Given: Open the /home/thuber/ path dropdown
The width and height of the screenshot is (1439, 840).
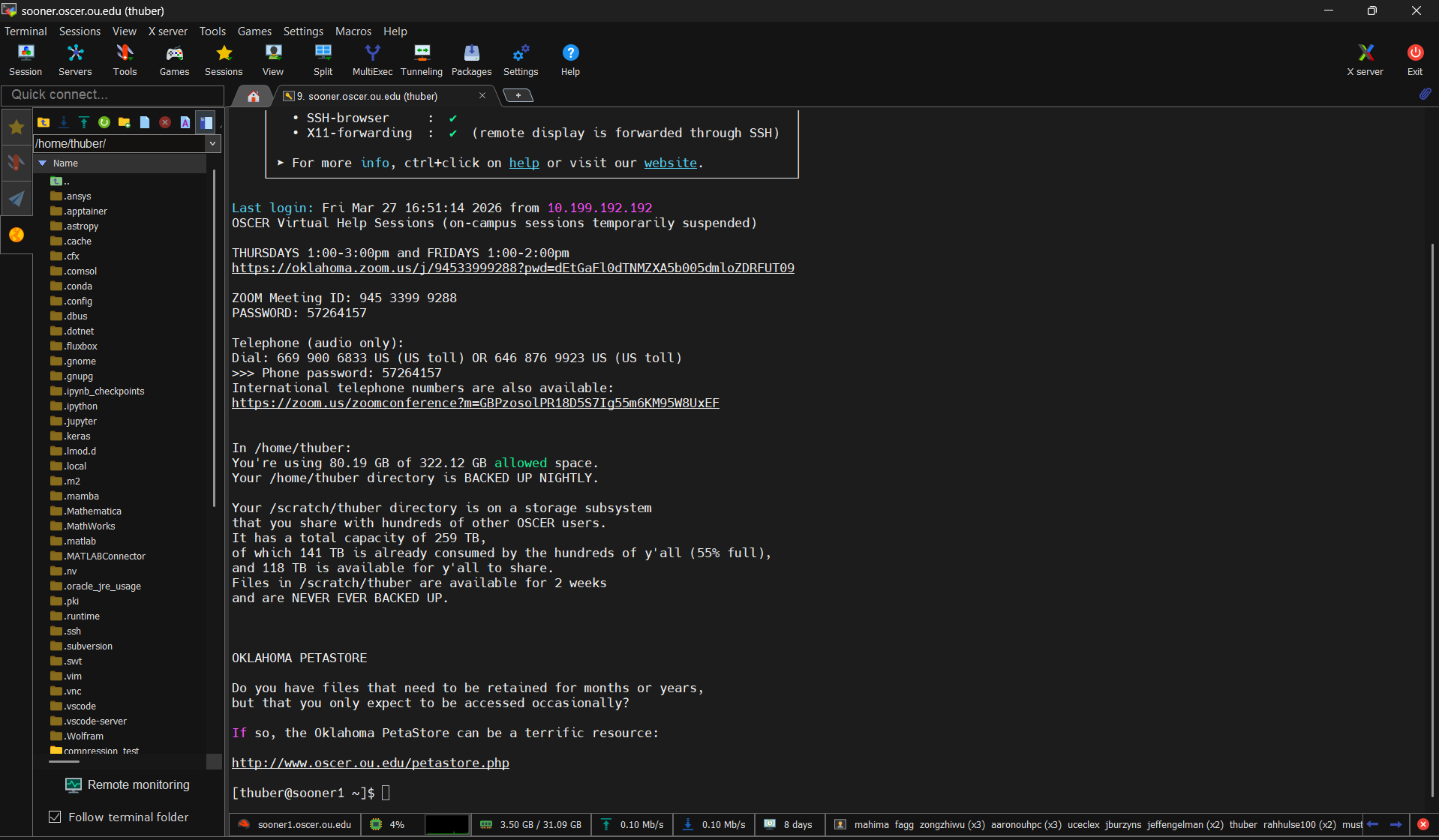Looking at the screenshot, I should [x=213, y=143].
